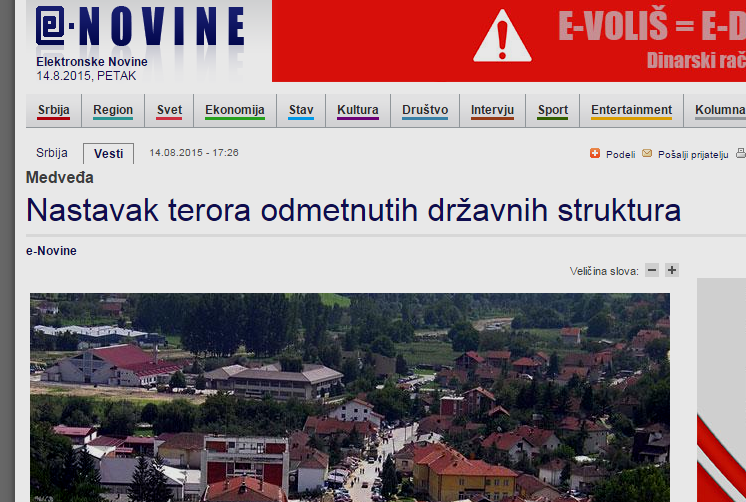Open the Region menu section
This screenshot has width=746, height=502.
(113, 110)
